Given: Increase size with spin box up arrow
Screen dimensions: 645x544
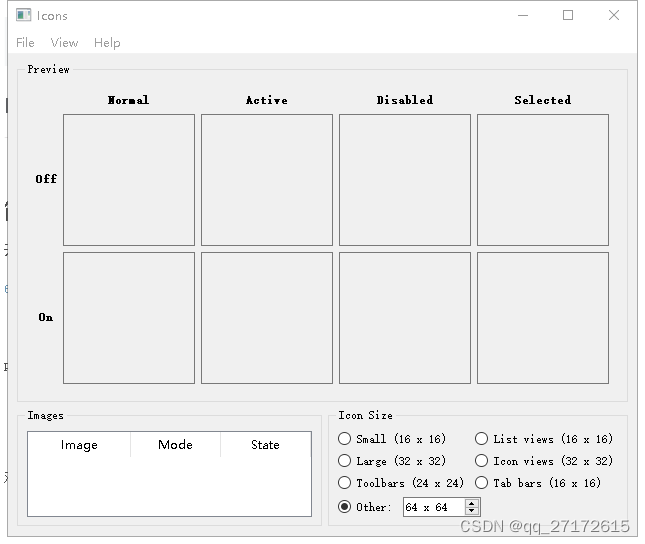Looking at the screenshot, I should point(472,503).
